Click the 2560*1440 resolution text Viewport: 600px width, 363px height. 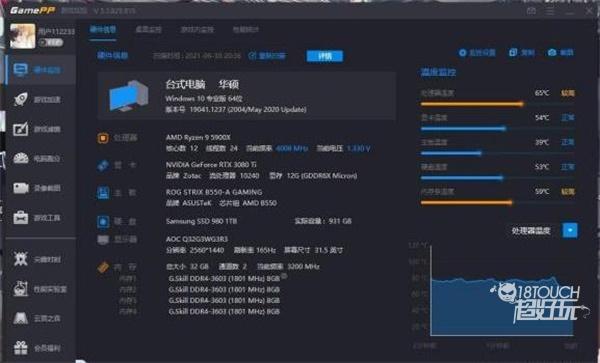pos(206,250)
